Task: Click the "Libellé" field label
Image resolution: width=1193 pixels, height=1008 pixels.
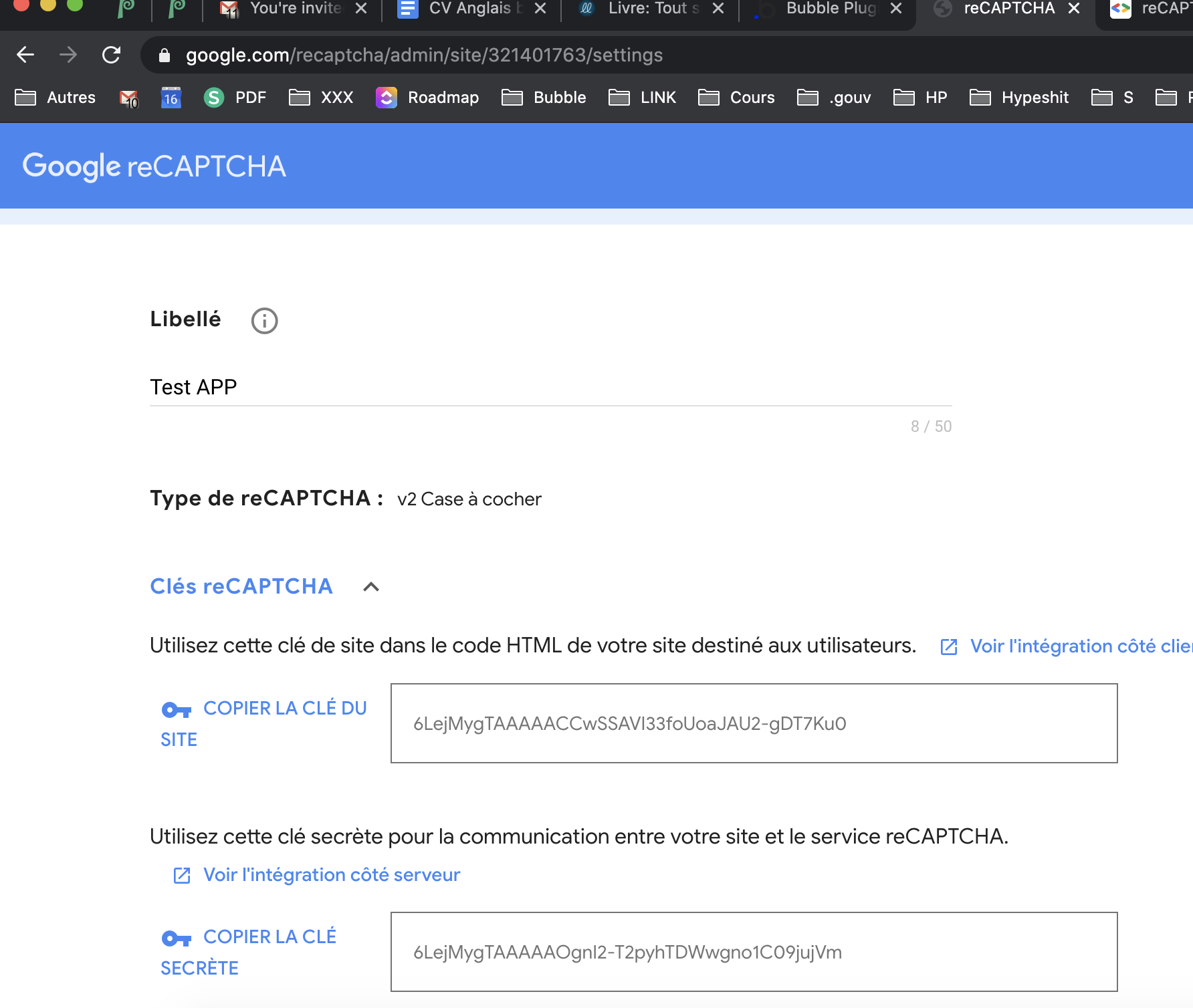Action: click(x=185, y=320)
